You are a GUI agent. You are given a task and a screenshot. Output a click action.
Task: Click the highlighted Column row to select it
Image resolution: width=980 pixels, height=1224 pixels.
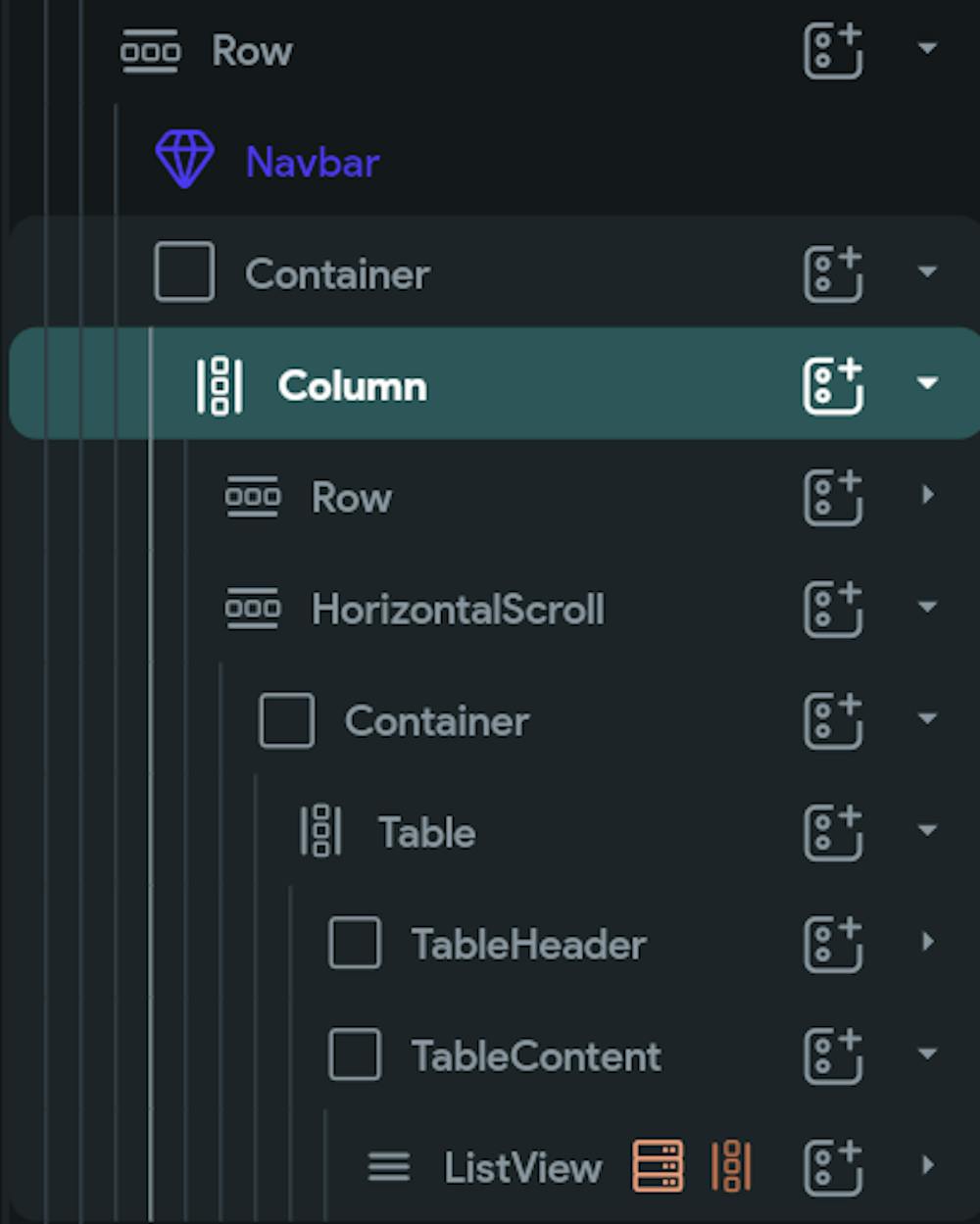pos(353,385)
